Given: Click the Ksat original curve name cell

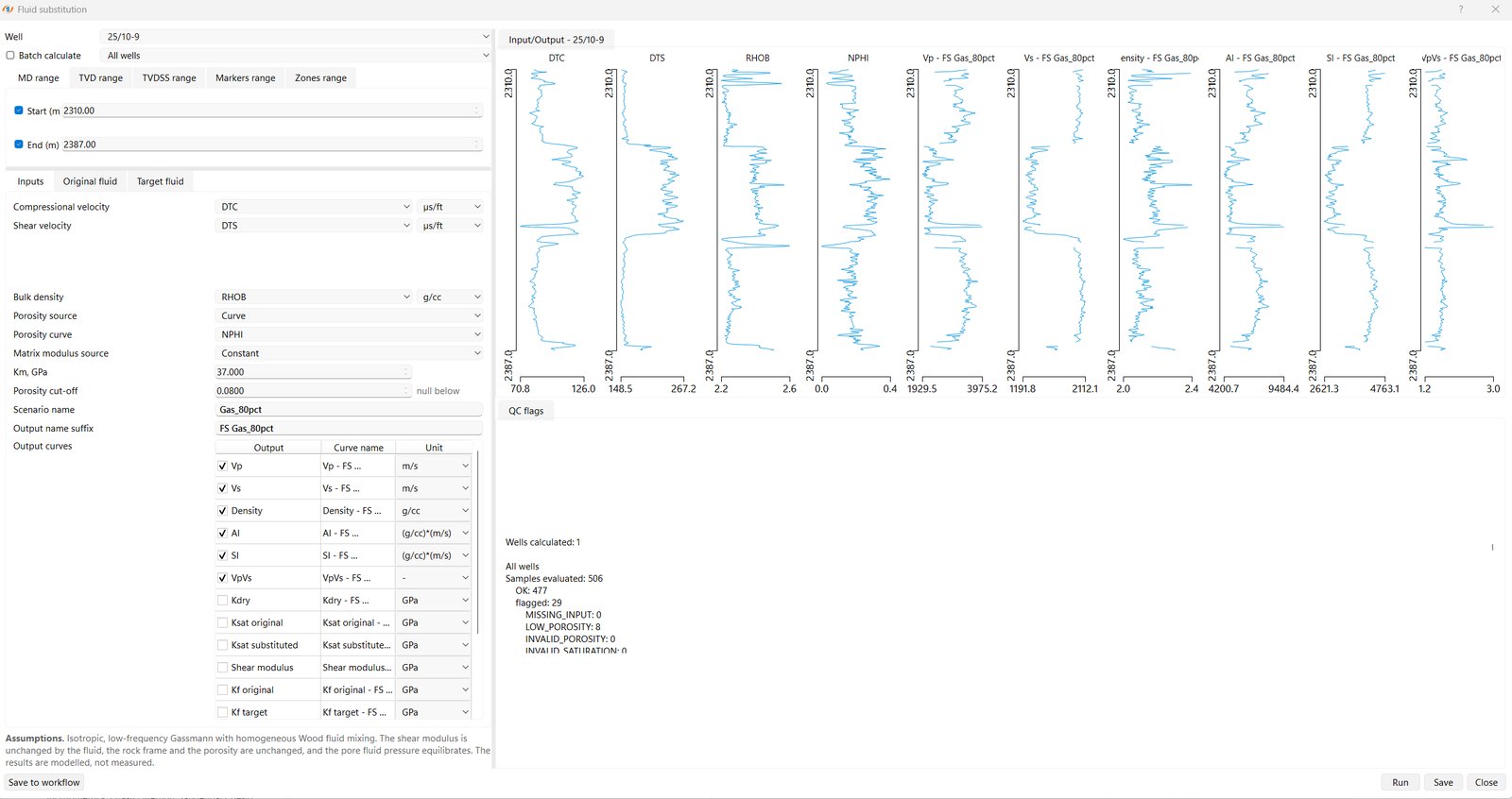Looking at the screenshot, I should [x=357, y=623].
